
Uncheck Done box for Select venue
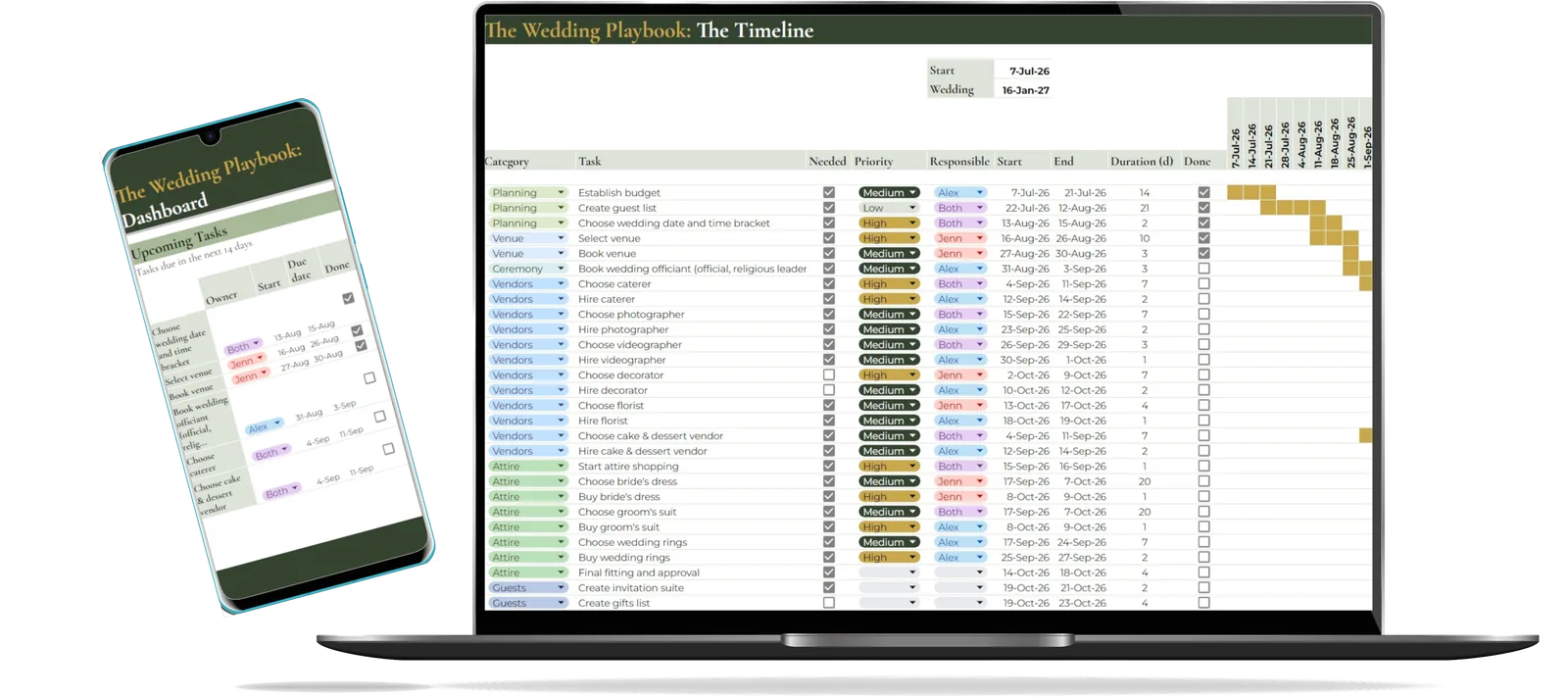(x=1203, y=238)
